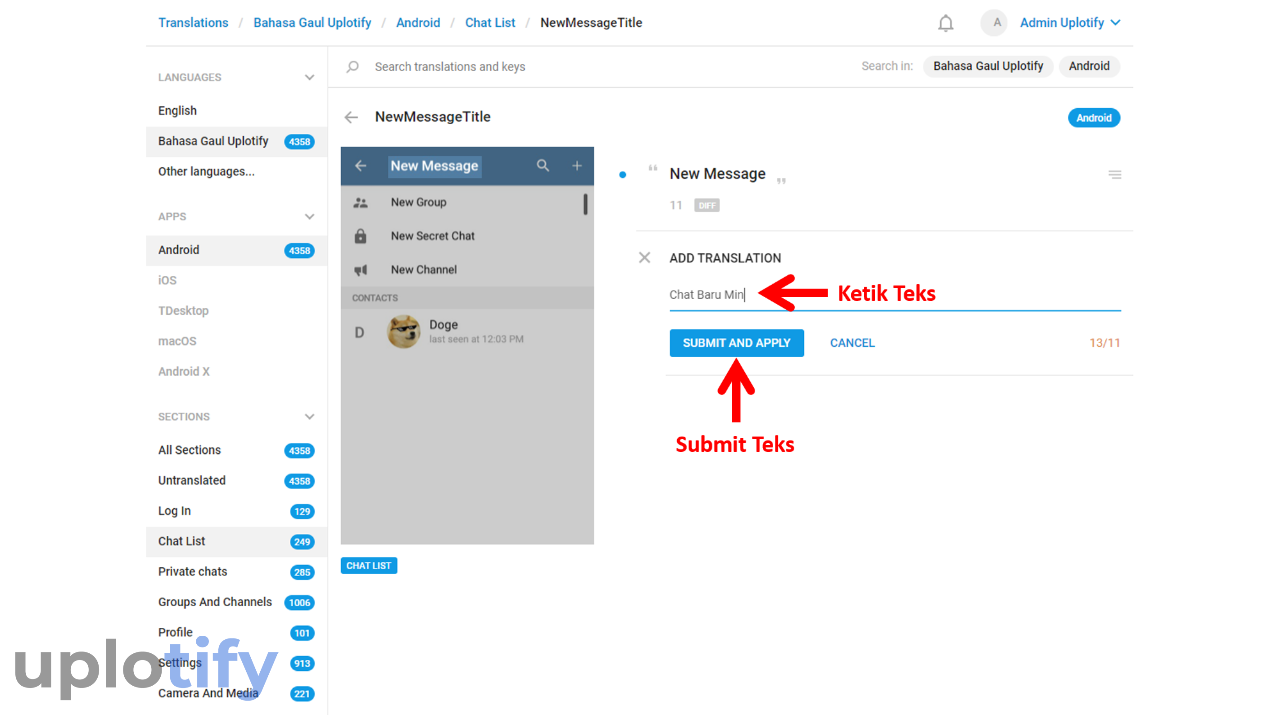The image size is (1280, 715).
Task: Click New Secret Chat text in preview
Action: coord(433,236)
